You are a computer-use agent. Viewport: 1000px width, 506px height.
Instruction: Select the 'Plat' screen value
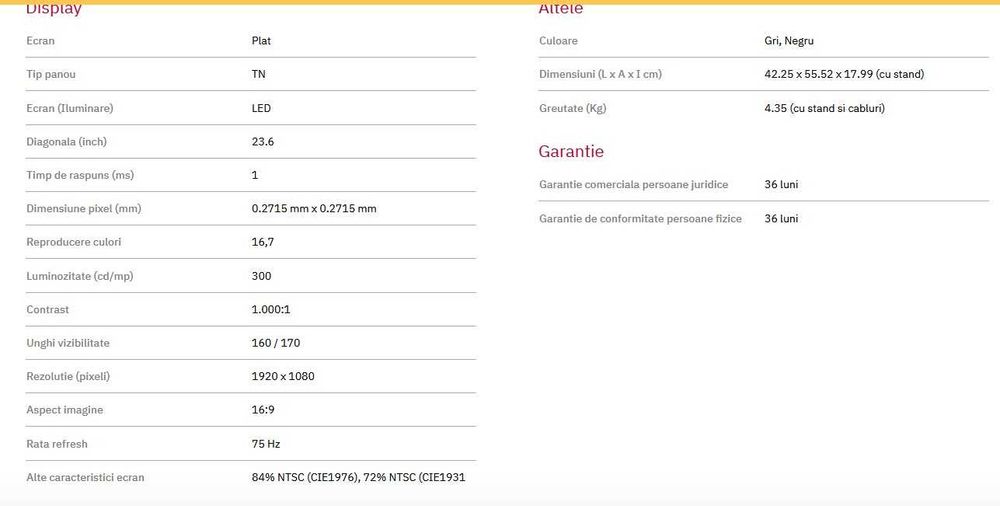coord(261,41)
